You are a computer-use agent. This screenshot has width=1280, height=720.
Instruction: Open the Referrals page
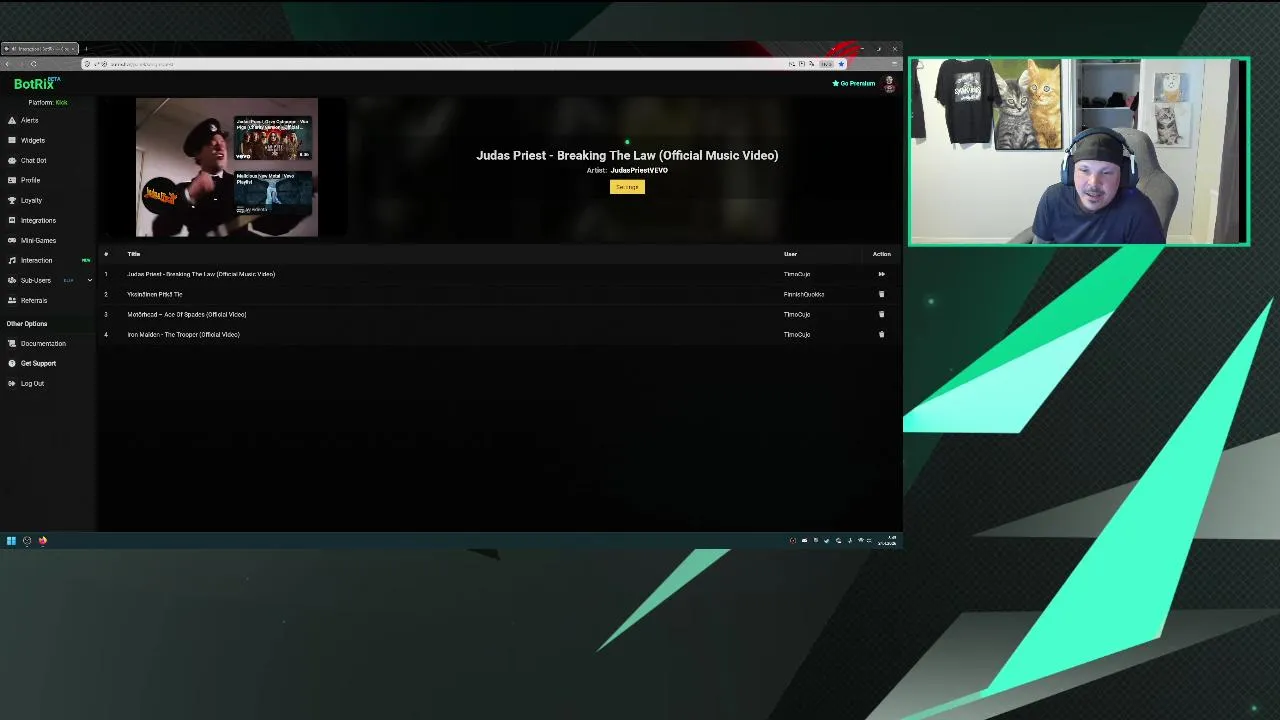(x=34, y=300)
